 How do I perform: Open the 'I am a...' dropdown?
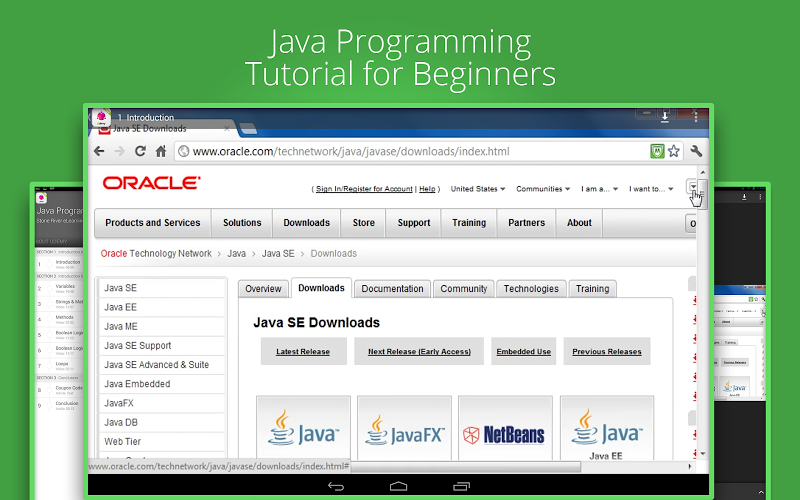click(599, 189)
